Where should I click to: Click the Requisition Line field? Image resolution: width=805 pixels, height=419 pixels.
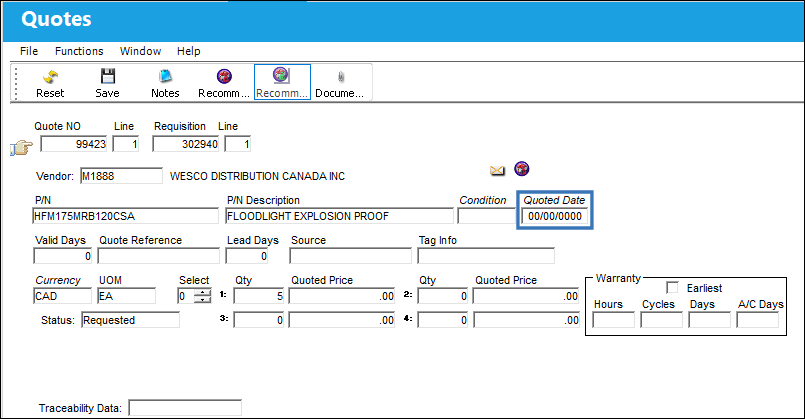(x=238, y=144)
